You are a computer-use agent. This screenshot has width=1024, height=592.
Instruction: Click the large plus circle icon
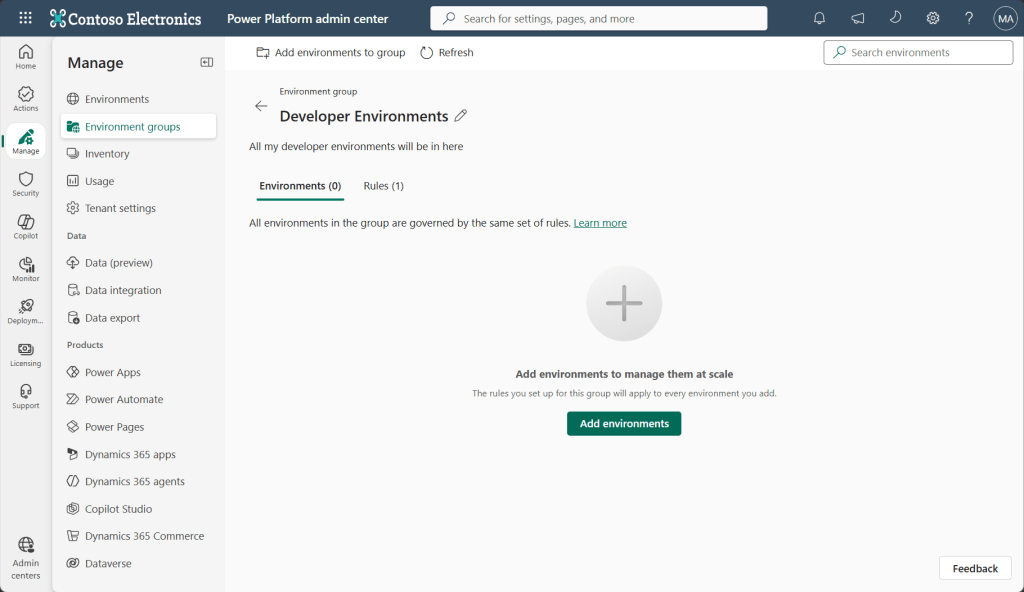pyautogui.click(x=624, y=303)
